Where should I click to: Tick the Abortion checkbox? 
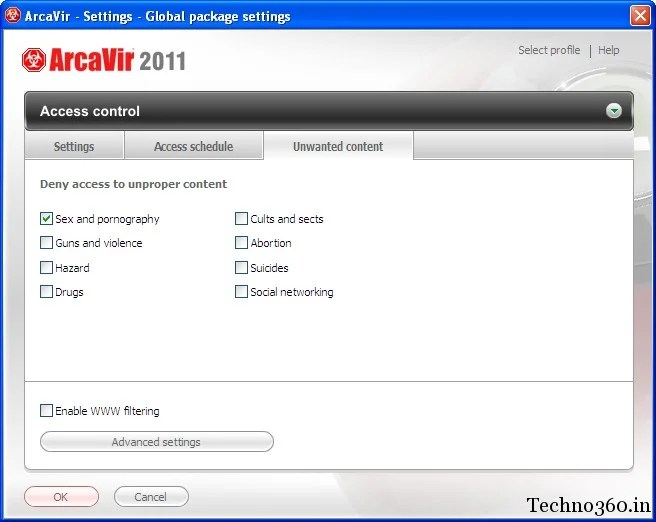pos(241,243)
